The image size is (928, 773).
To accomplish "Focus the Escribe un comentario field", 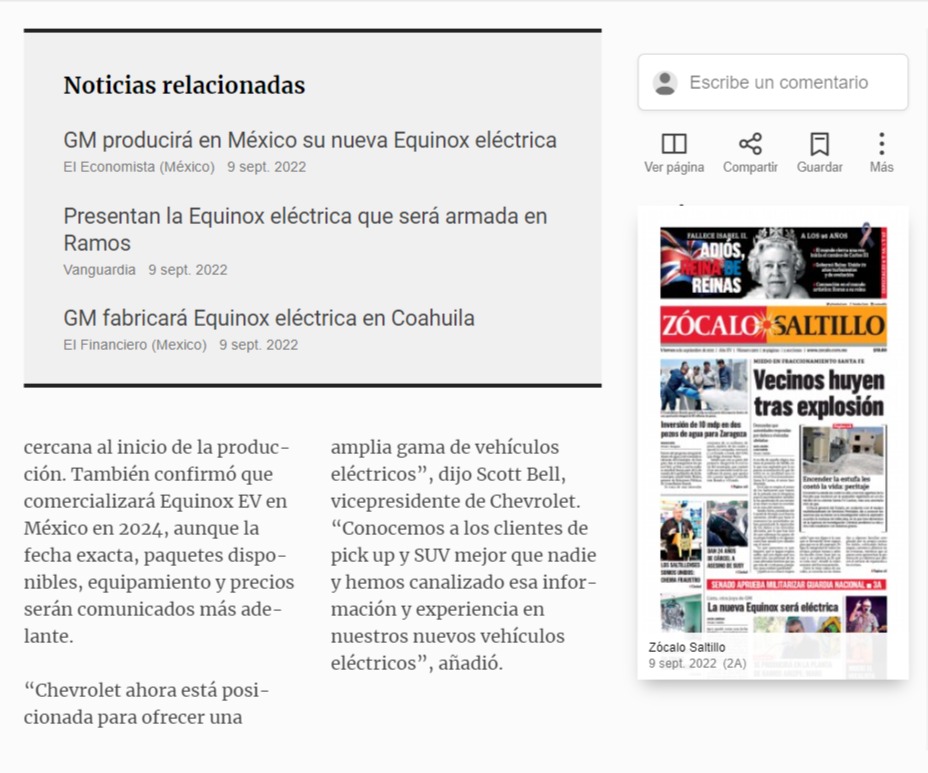I will click(x=772, y=82).
